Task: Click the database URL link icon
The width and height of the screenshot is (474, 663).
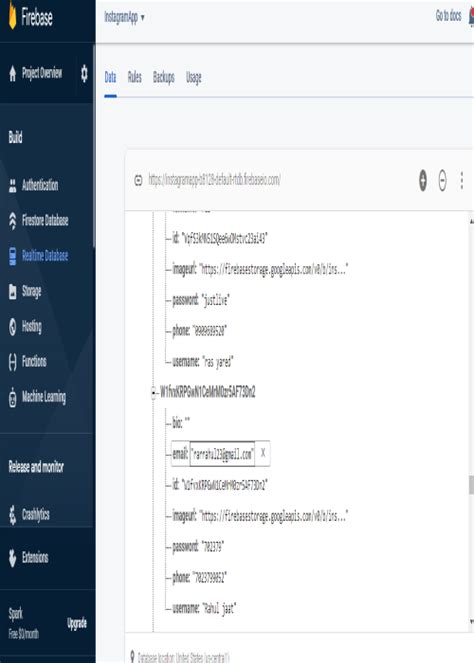Action: 138,181
